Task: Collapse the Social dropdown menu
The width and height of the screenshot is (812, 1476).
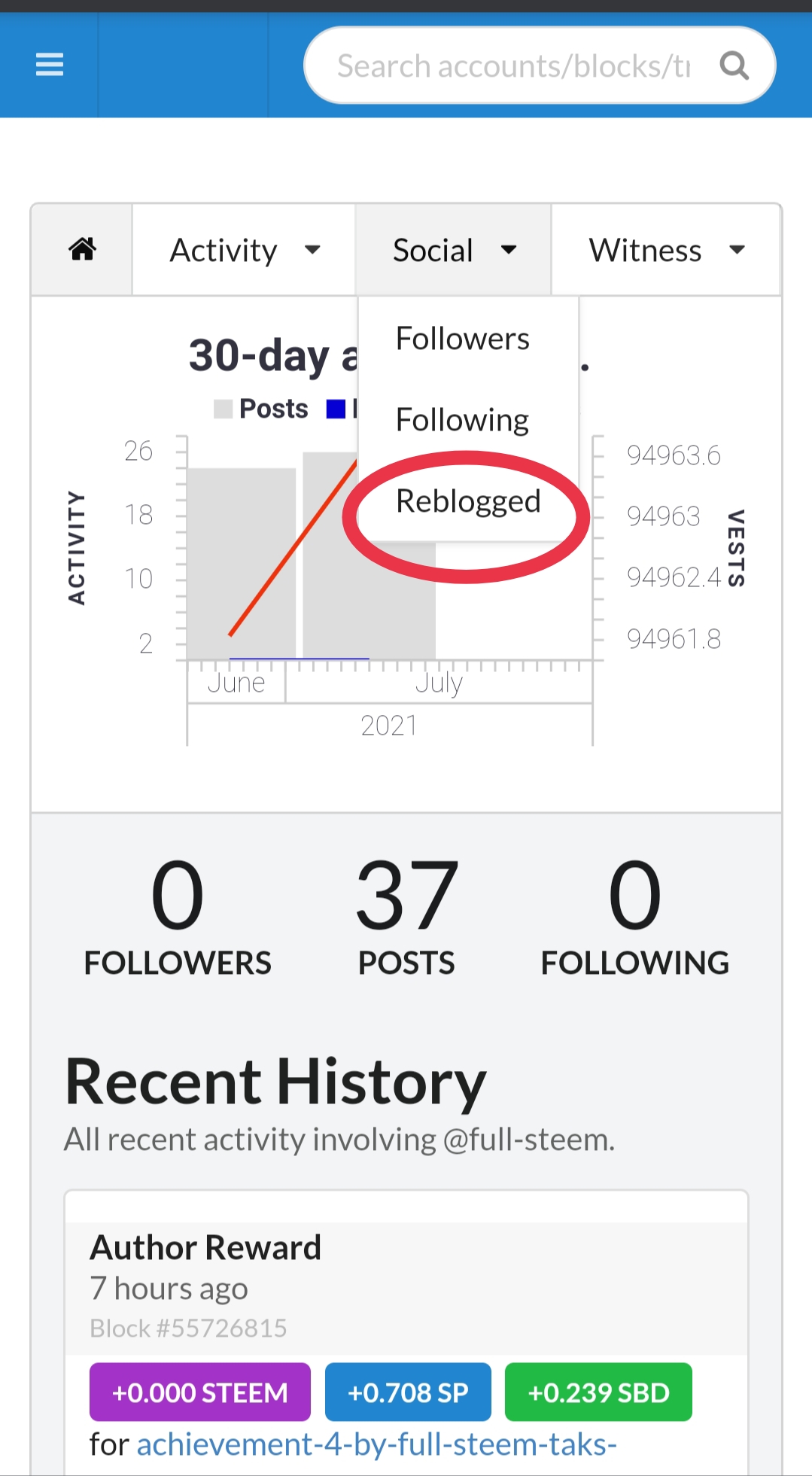Action: click(x=453, y=250)
